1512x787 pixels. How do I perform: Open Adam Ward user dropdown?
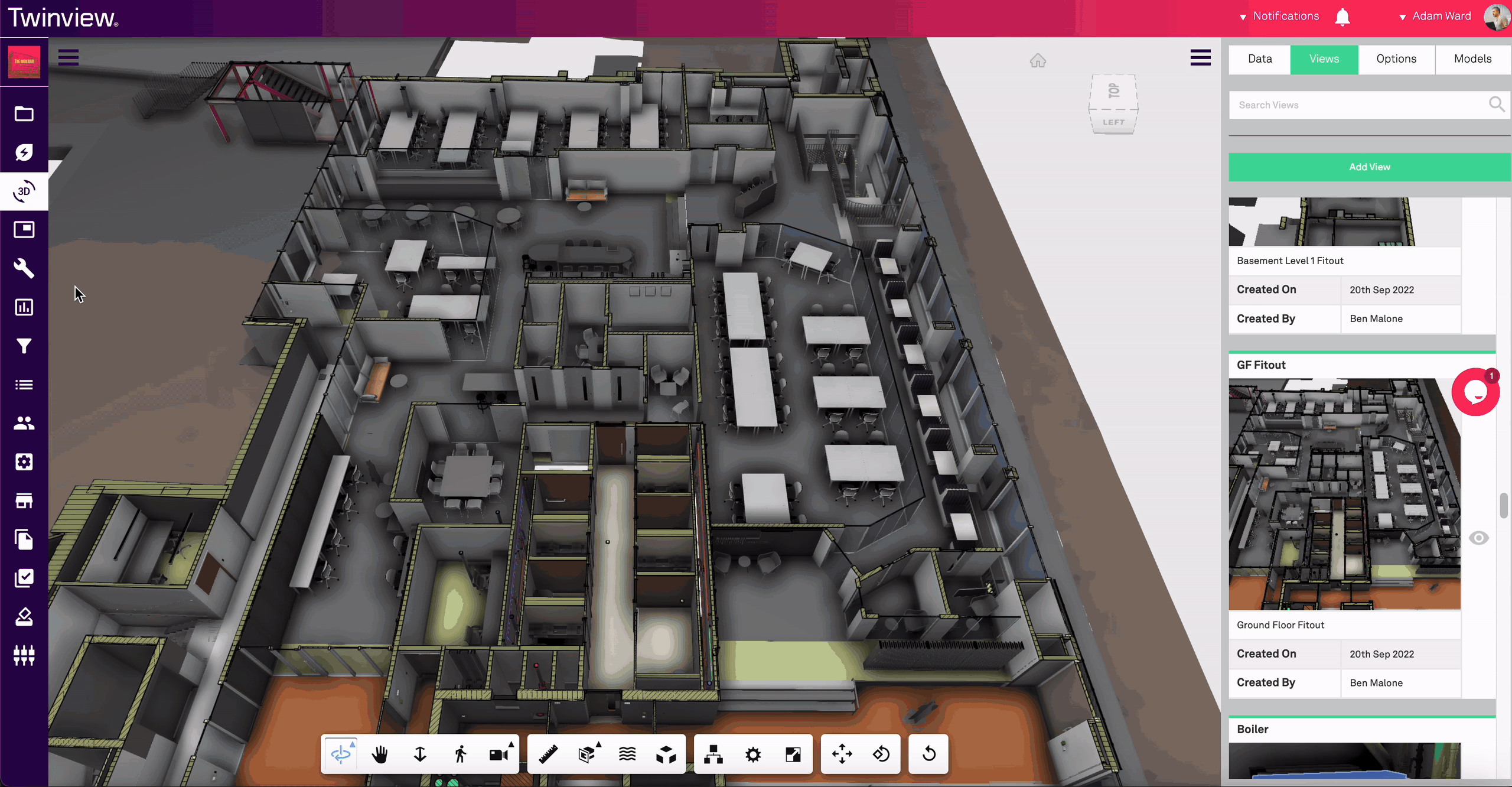[1435, 16]
